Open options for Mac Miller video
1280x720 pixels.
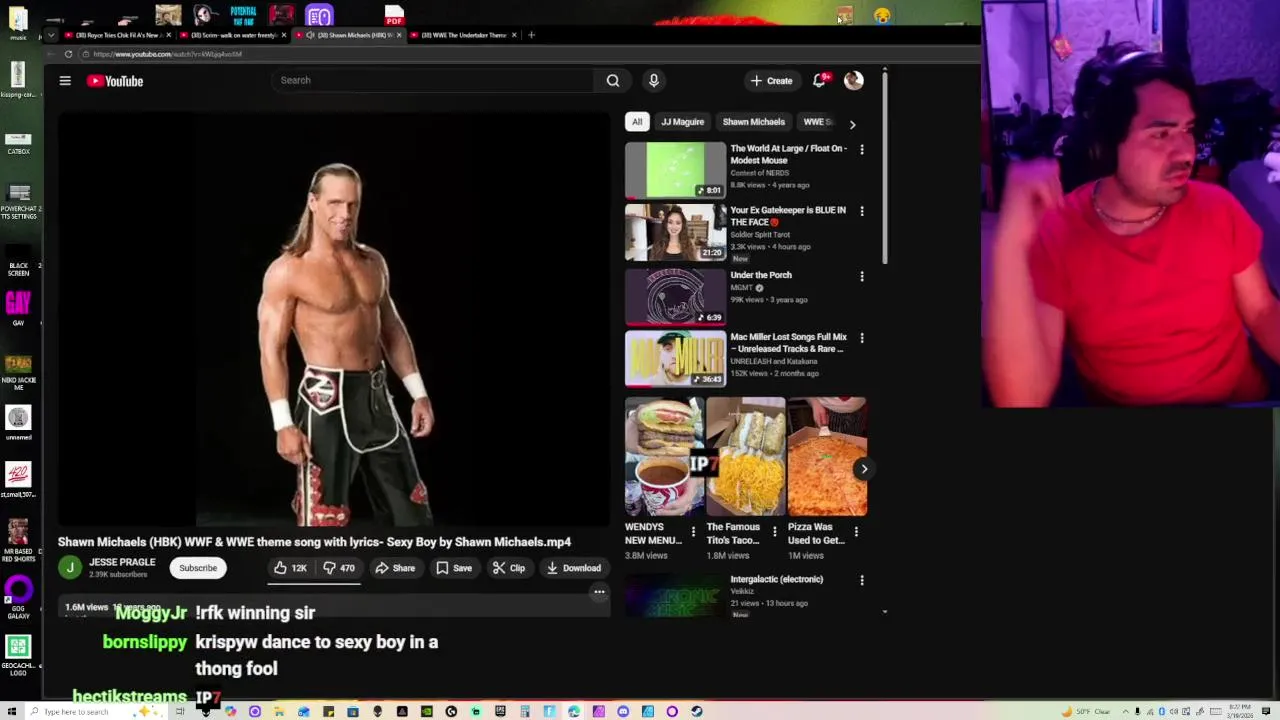pos(862,338)
